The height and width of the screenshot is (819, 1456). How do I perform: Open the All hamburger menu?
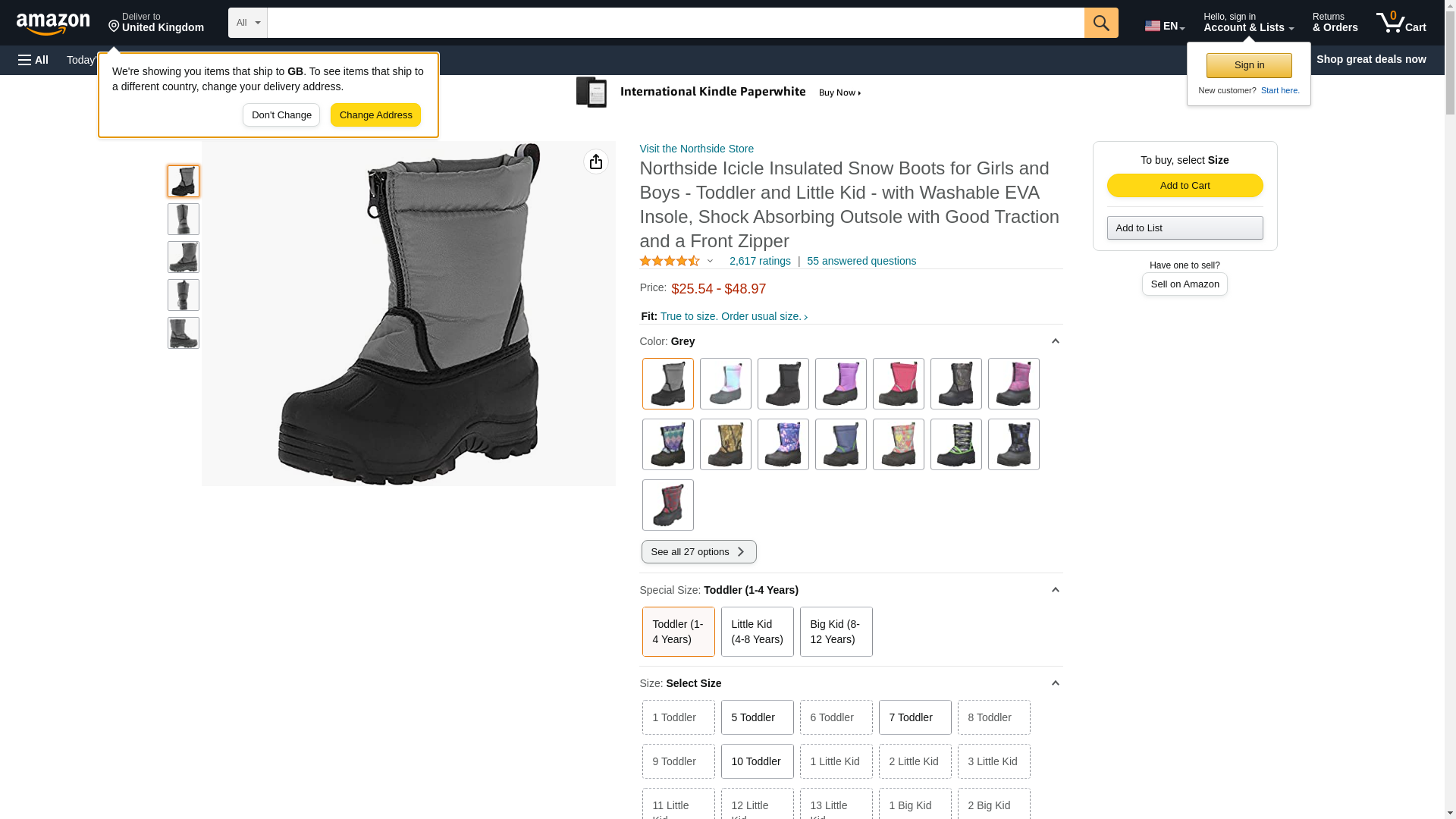(33, 60)
